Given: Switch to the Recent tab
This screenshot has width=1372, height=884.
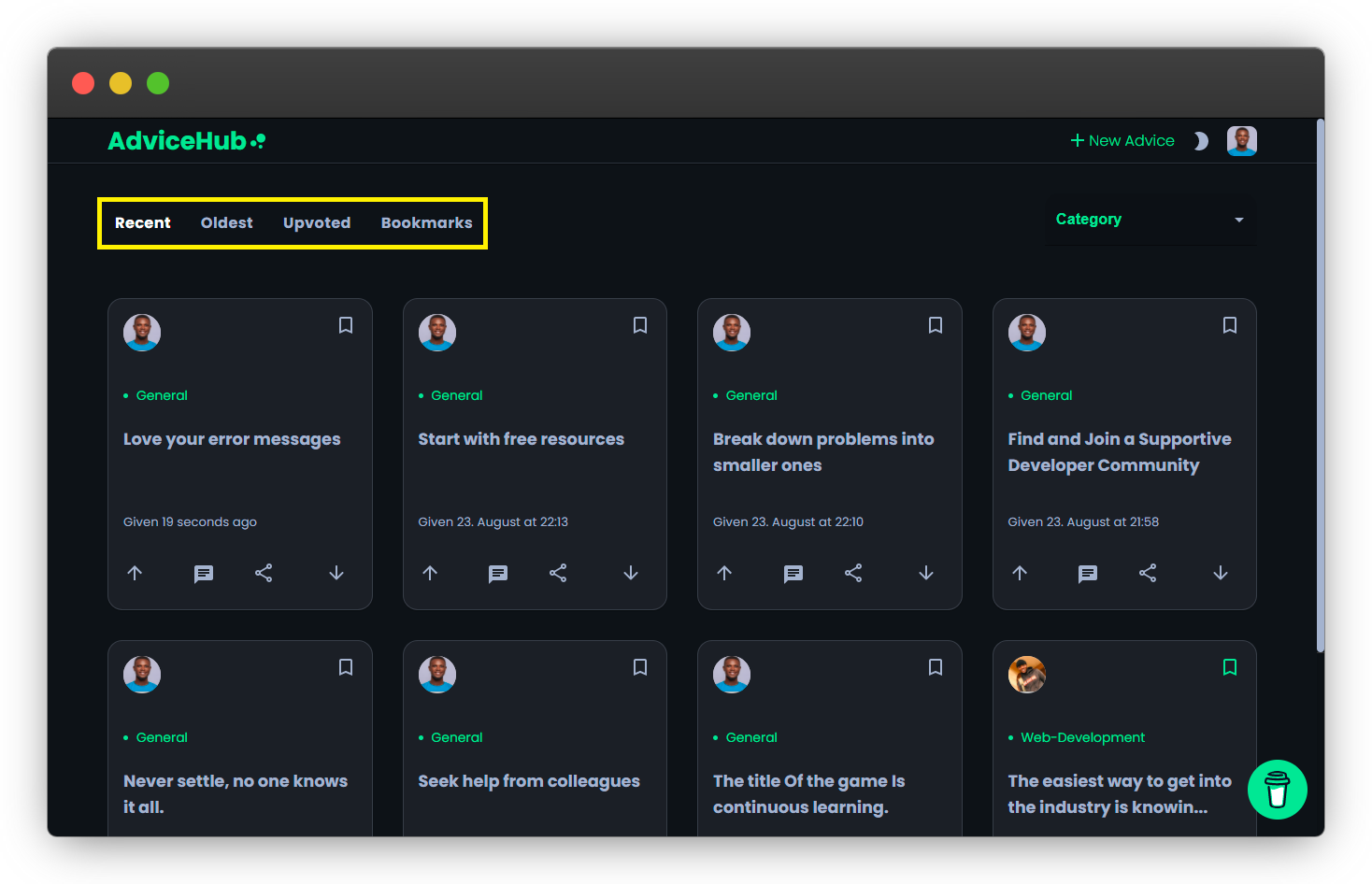Looking at the screenshot, I should click(x=143, y=222).
